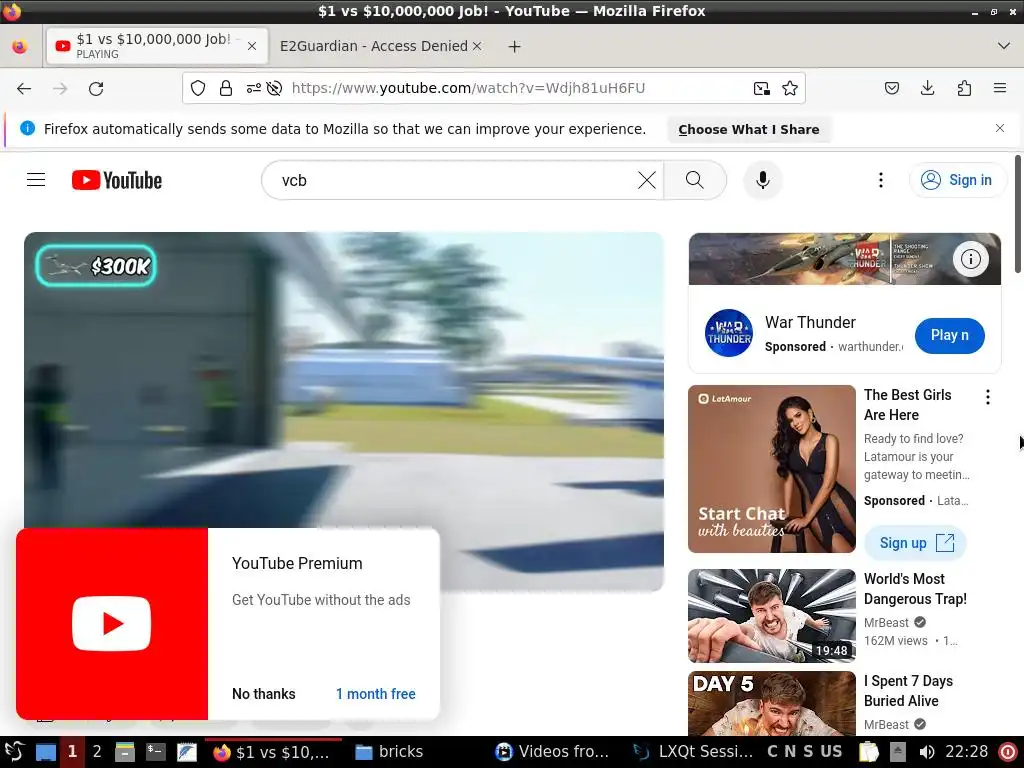Switch to workspace 1 in taskbar
The width and height of the screenshot is (1024, 768).
pos(72,752)
